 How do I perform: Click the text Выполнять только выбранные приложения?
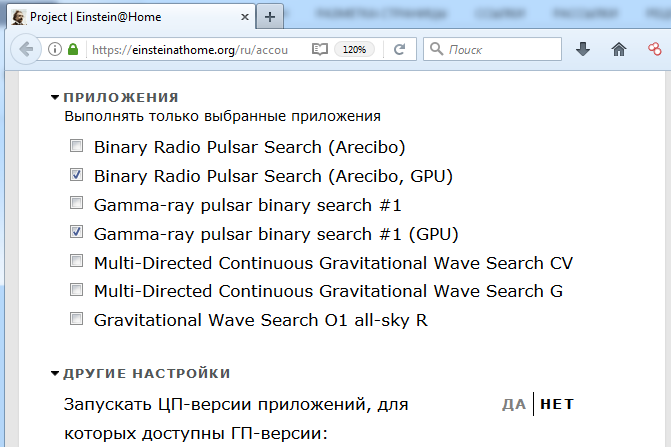coord(223,116)
